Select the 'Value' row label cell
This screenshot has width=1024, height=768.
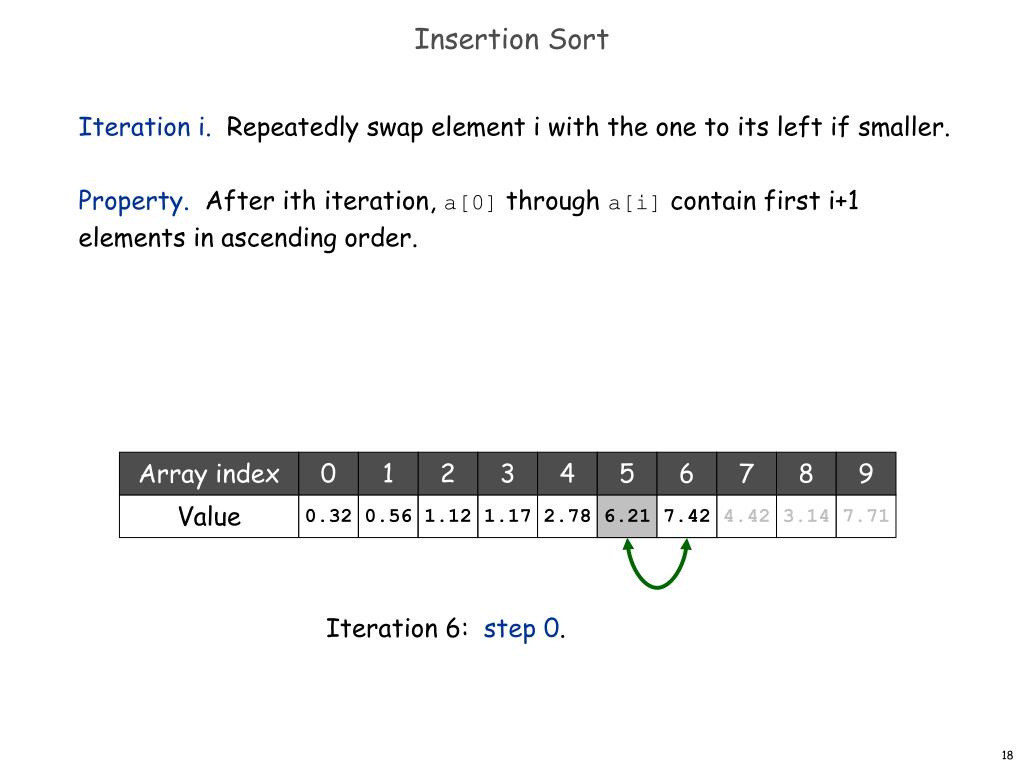tap(209, 516)
